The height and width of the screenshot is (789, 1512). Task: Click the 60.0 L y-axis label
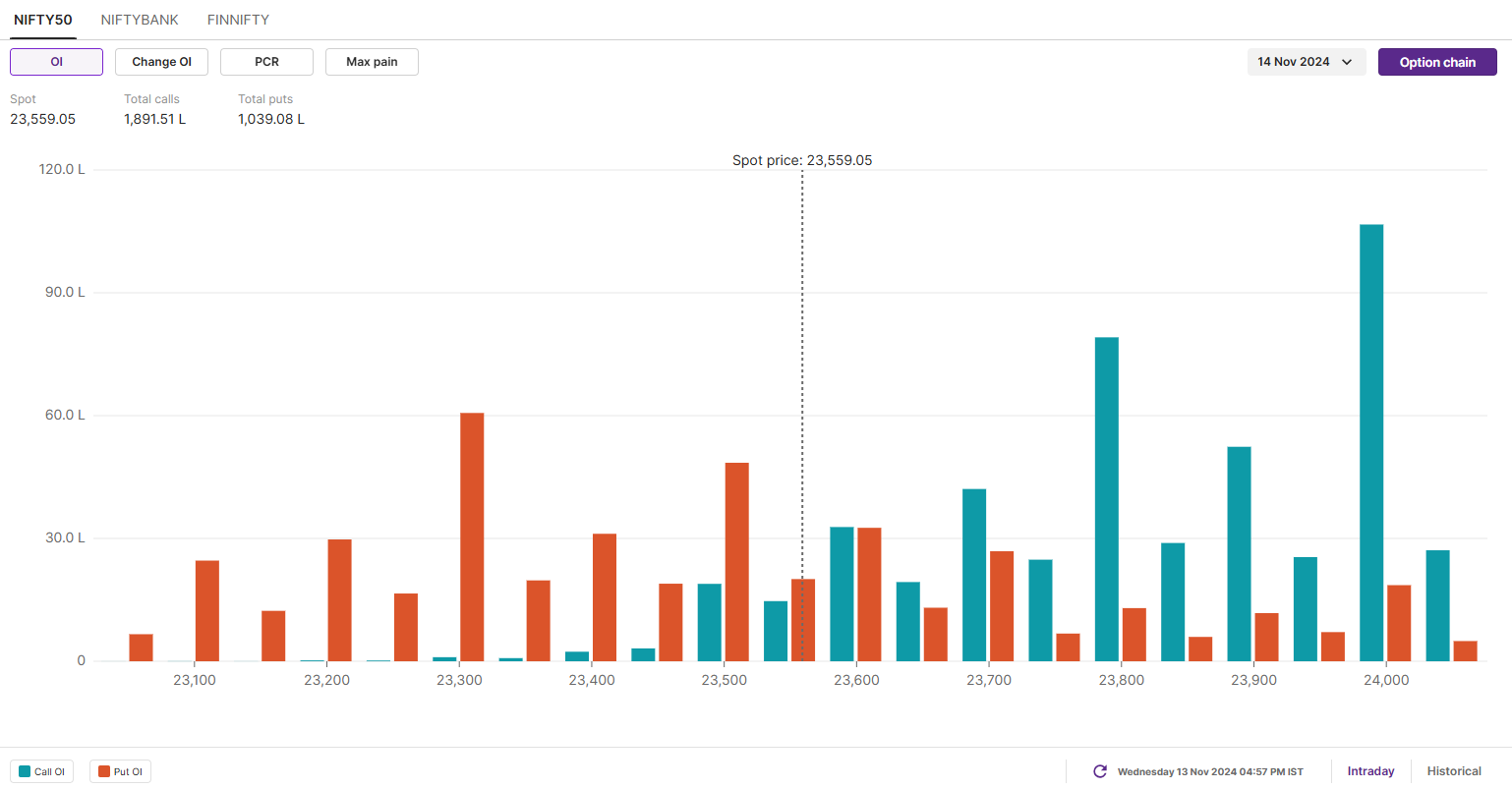(65, 415)
